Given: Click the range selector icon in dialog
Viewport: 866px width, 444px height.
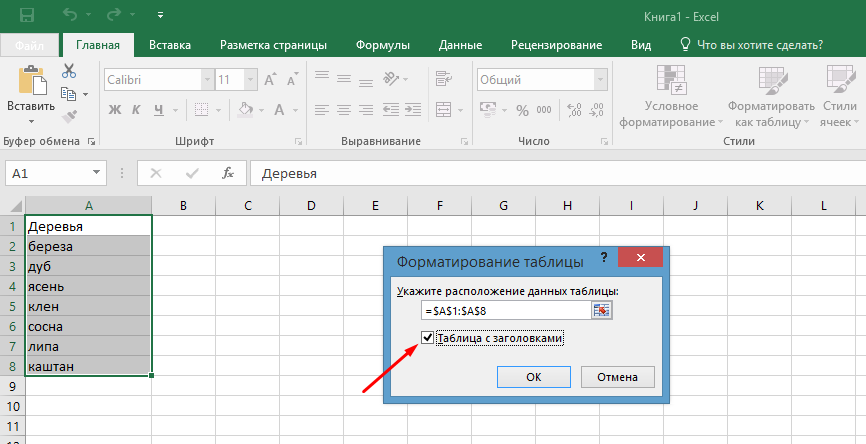Looking at the screenshot, I should pos(601,311).
